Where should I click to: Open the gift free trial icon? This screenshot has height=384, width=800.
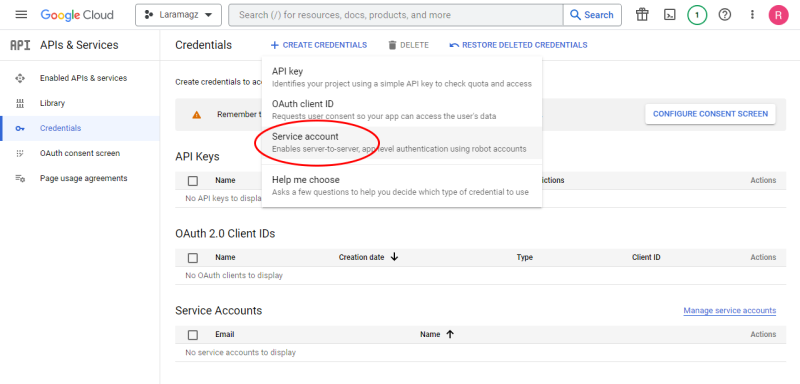642,15
